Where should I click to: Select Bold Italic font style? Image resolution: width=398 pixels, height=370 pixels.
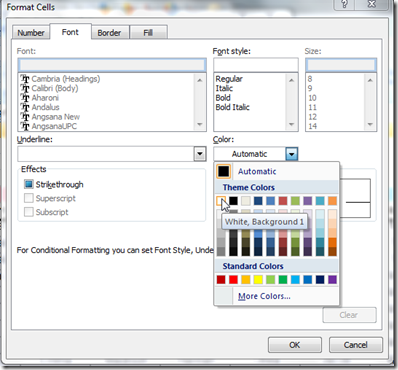[x=233, y=107]
